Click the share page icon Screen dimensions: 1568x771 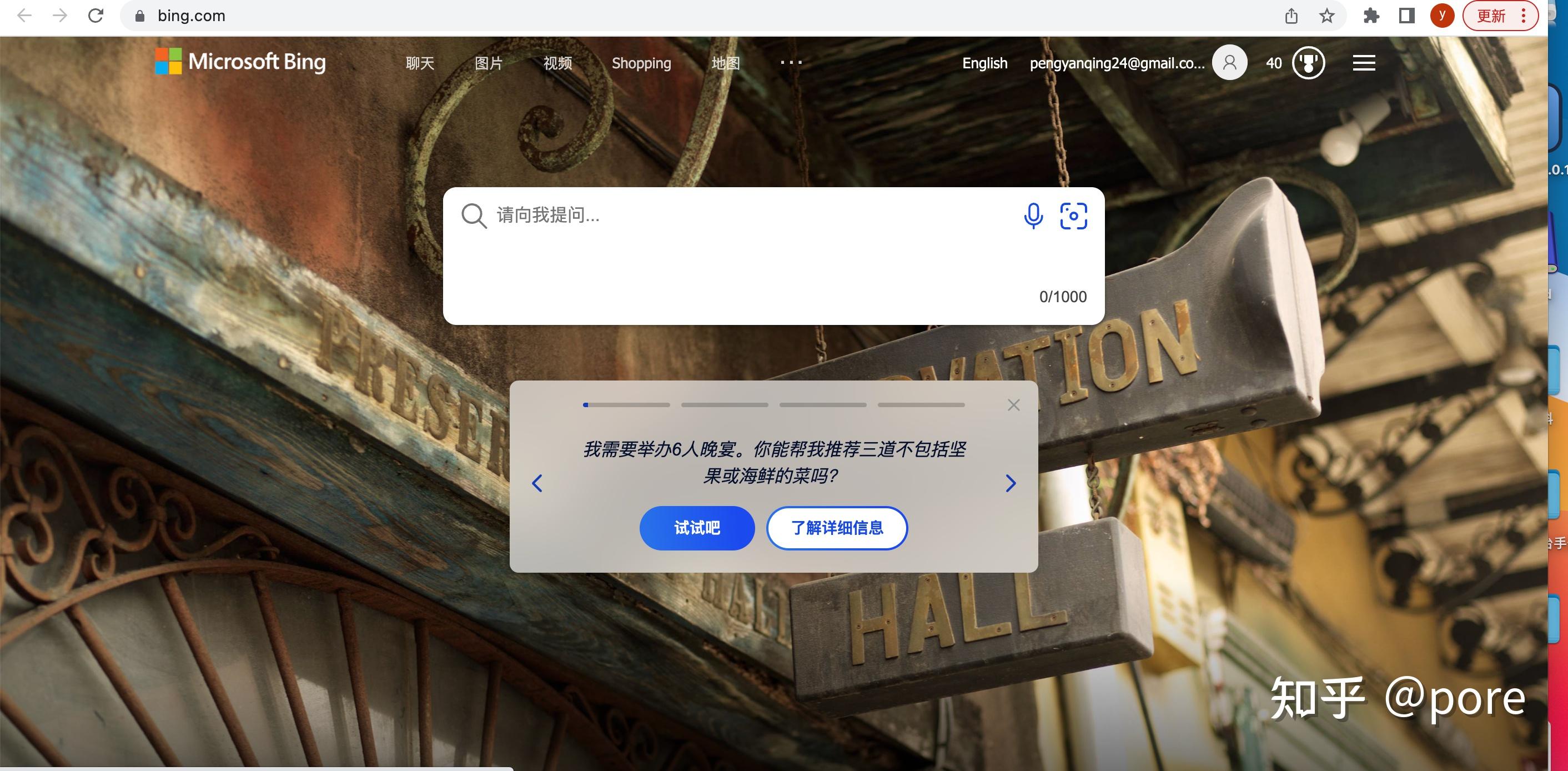coord(1291,16)
